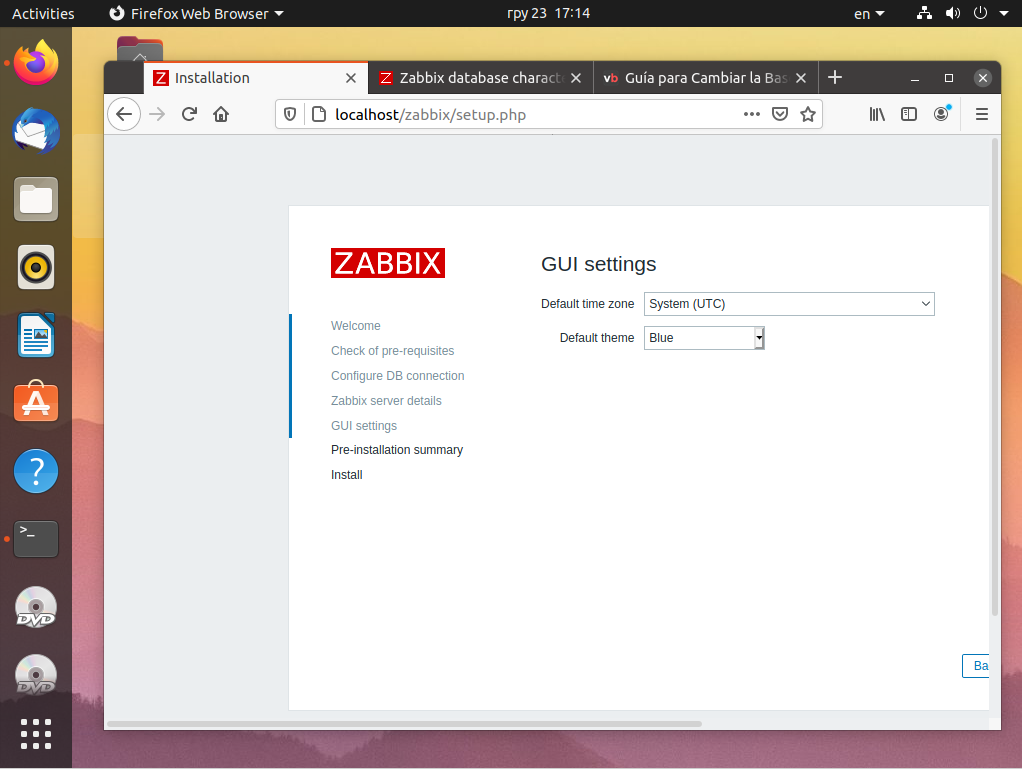Open the Firefox home page icon
Viewport: 1022px width, 769px height.
pos(221,115)
